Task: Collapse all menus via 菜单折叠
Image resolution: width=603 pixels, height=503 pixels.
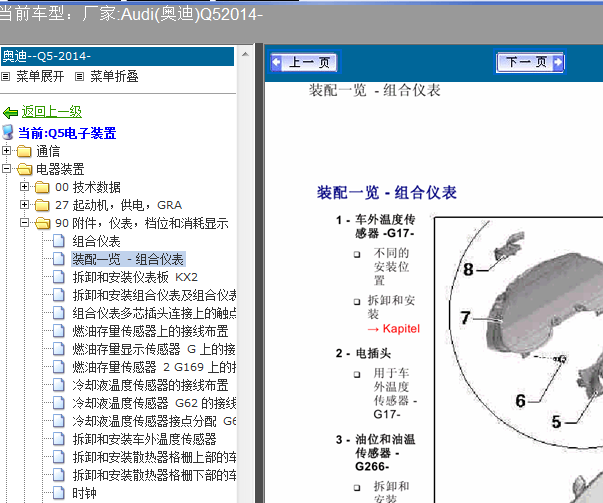Action: tap(114, 76)
